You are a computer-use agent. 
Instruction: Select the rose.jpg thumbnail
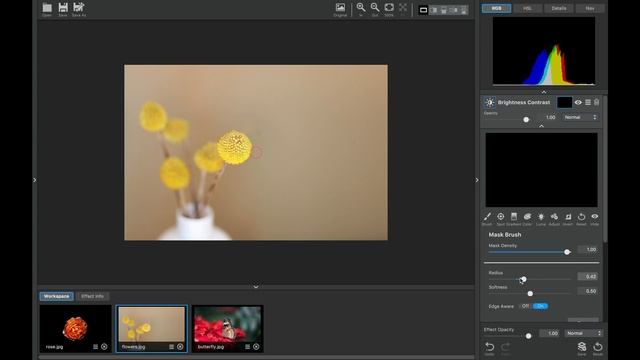[76, 329]
